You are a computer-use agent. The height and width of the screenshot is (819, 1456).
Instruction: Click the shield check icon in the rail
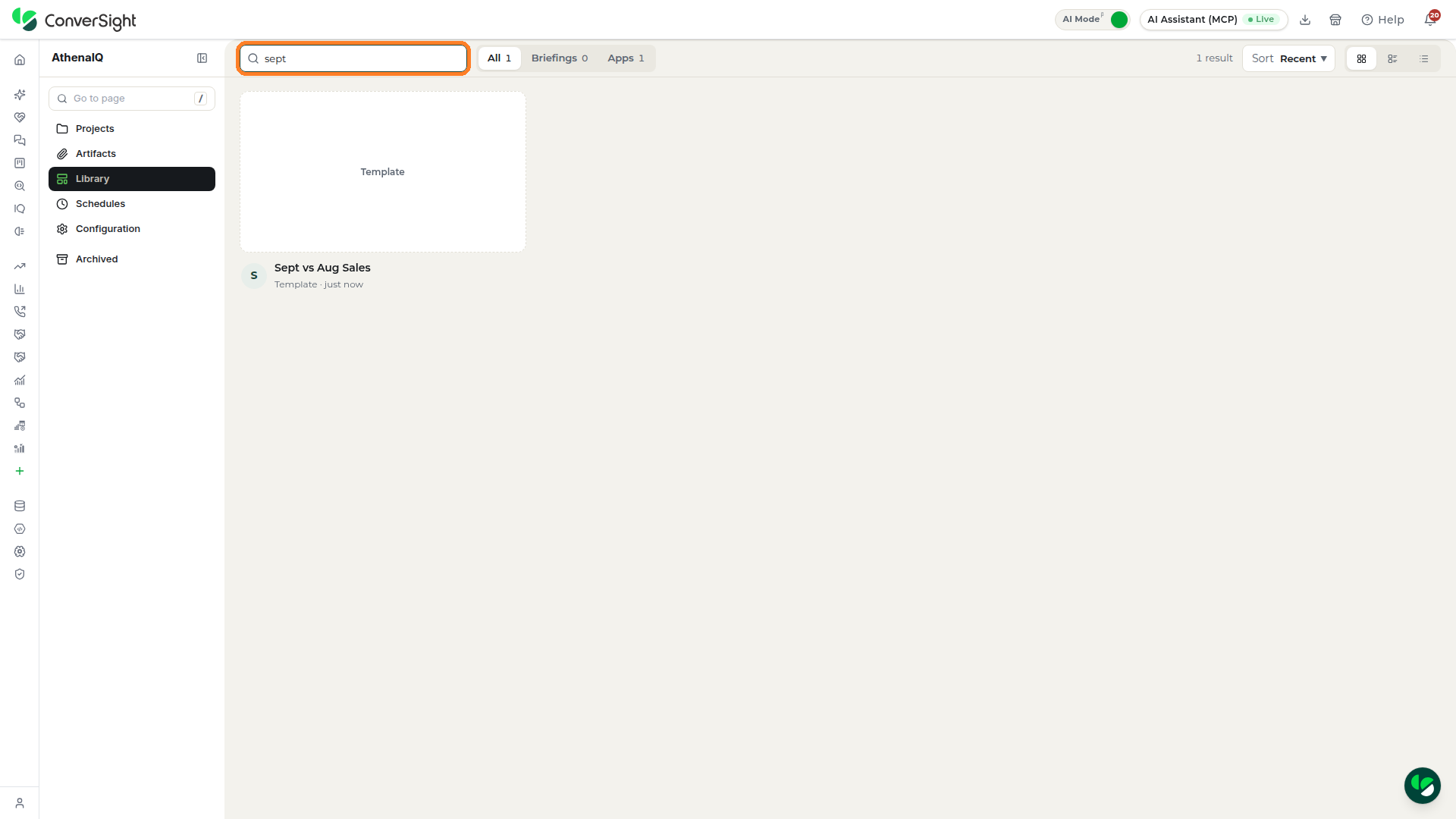tap(20, 574)
